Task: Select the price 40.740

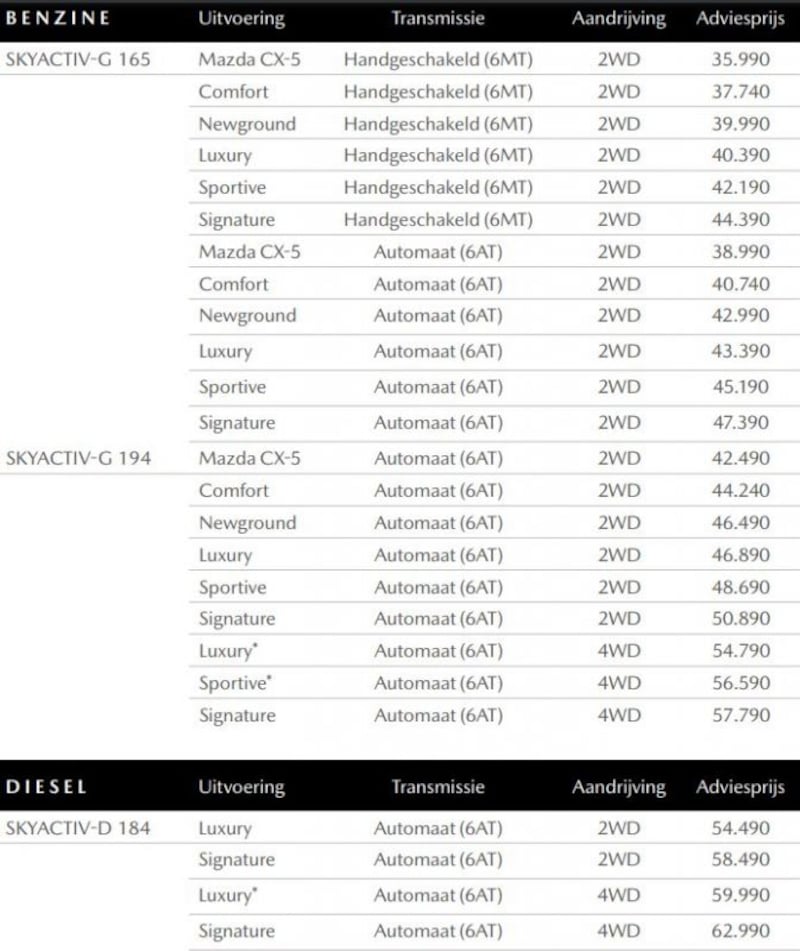Action: click(x=741, y=284)
